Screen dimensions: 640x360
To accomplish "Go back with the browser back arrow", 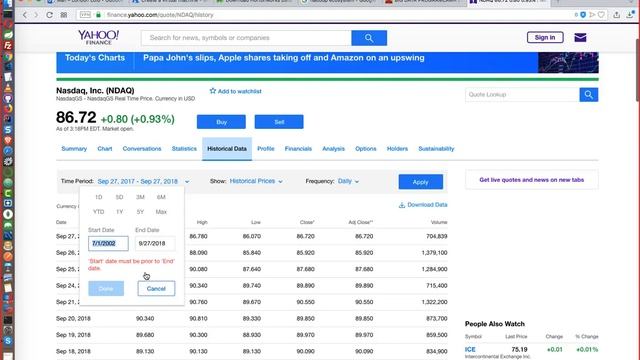I will (24, 15).
